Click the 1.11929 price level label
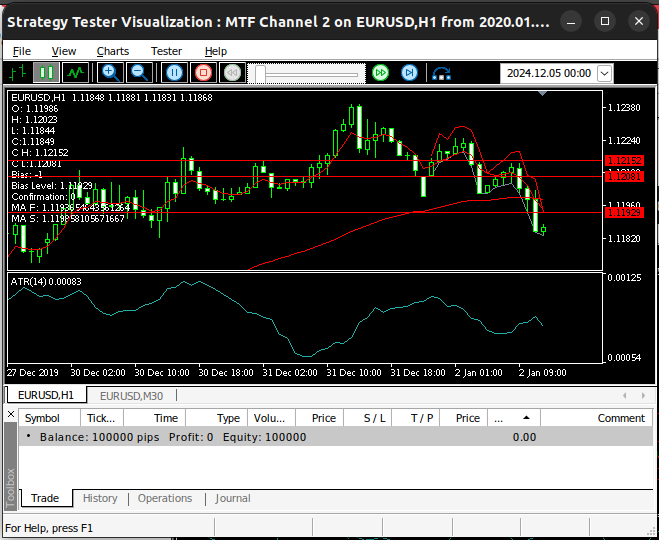Screen dimensions: 659x540 tap(625, 213)
